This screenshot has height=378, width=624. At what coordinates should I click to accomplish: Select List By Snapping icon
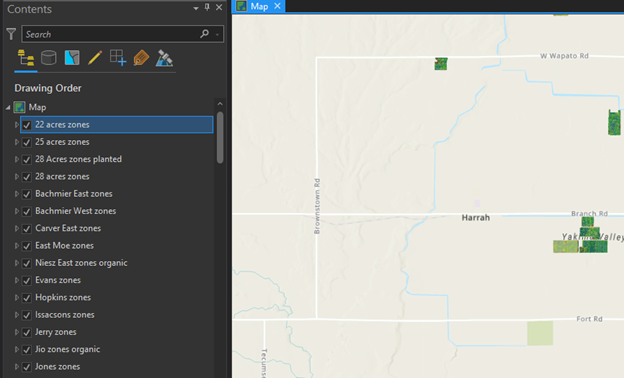click(118, 58)
